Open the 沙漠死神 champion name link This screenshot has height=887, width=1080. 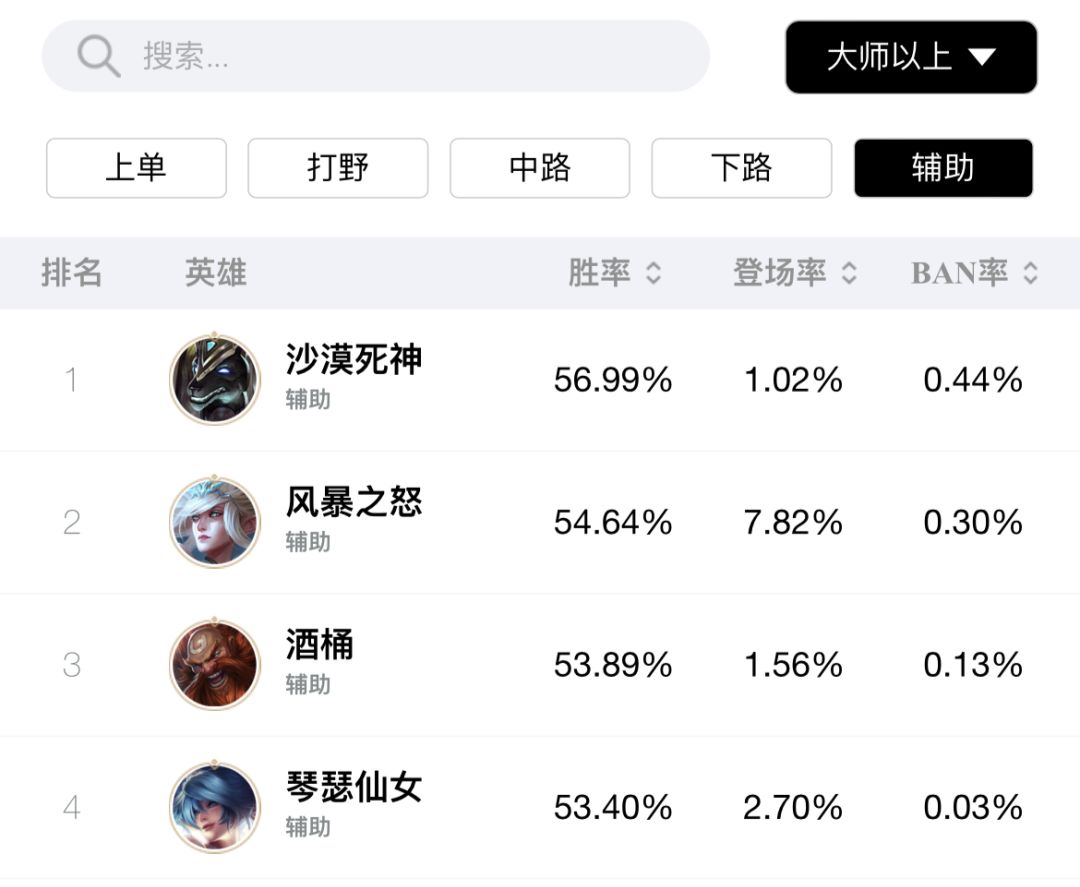(354, 360)
